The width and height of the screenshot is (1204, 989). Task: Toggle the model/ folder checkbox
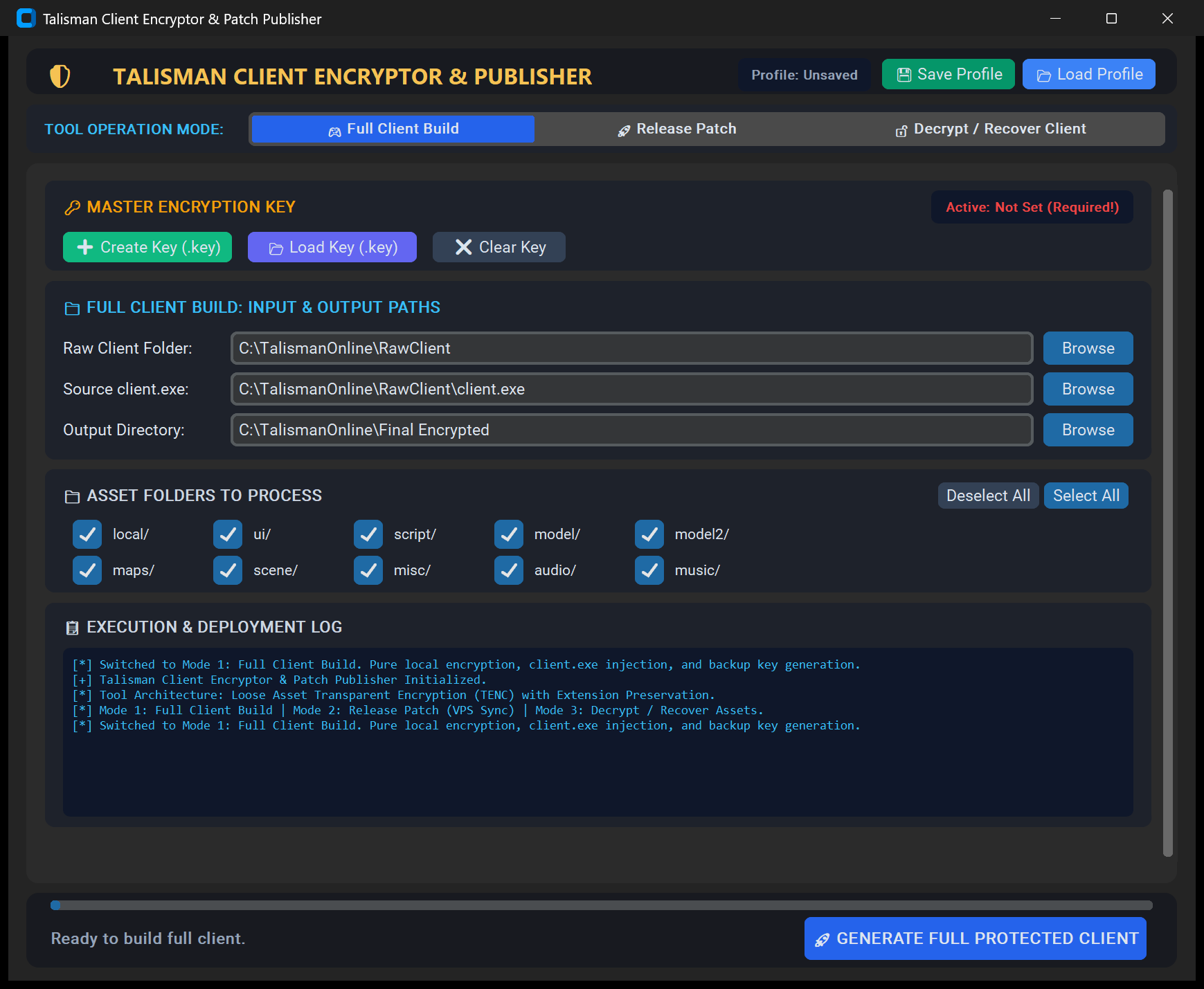(x=509, y=534)
